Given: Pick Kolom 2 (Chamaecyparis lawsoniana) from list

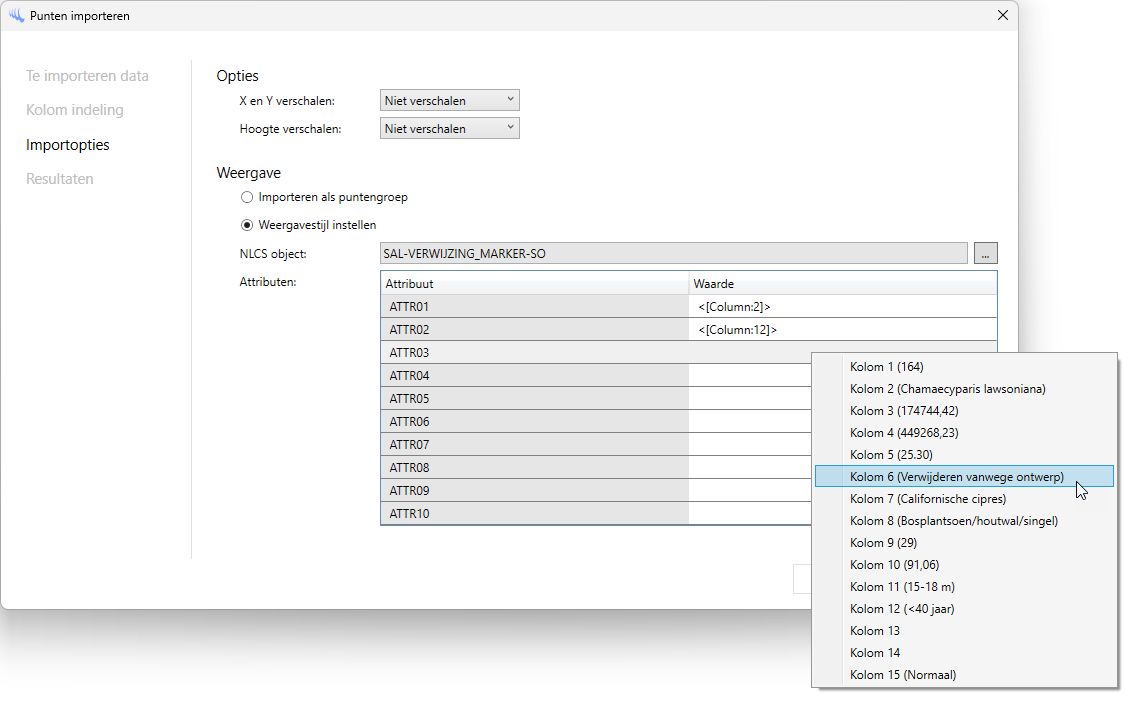Looking at the screenshot, I should tap(947, 388).
